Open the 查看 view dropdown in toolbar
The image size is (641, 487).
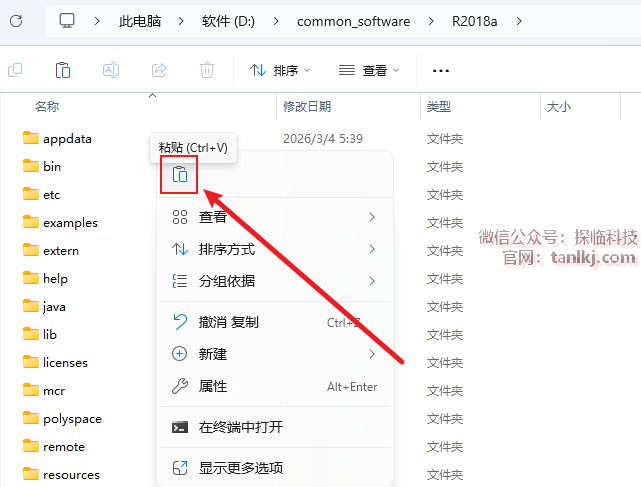tap(368, 71)
